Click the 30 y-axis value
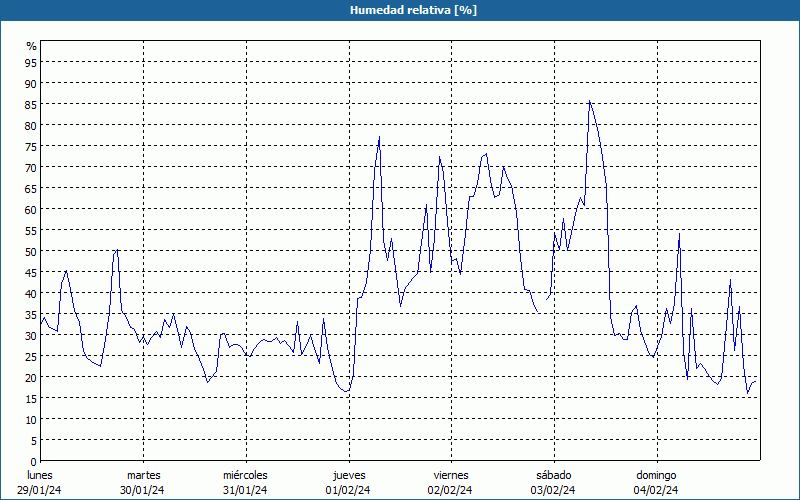 [x=31, y=335]
